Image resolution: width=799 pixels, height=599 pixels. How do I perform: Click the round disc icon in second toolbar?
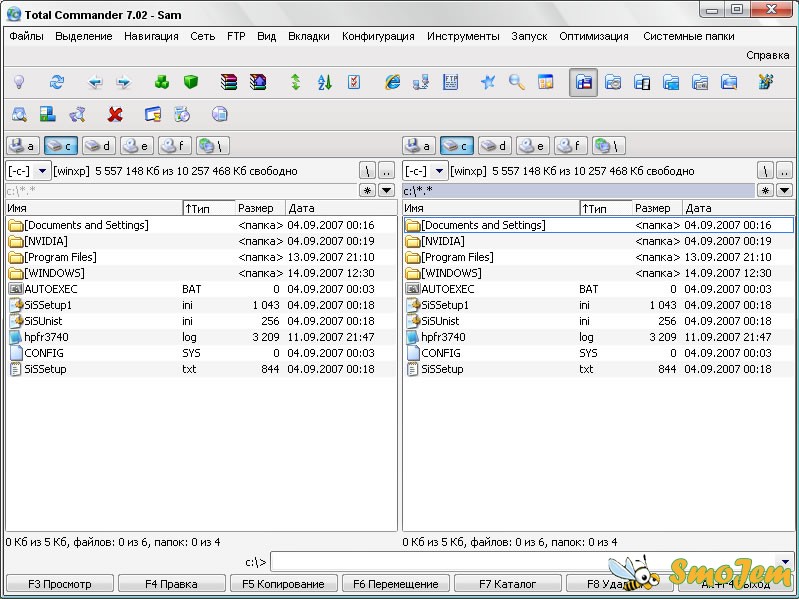[x=220, y=114]
